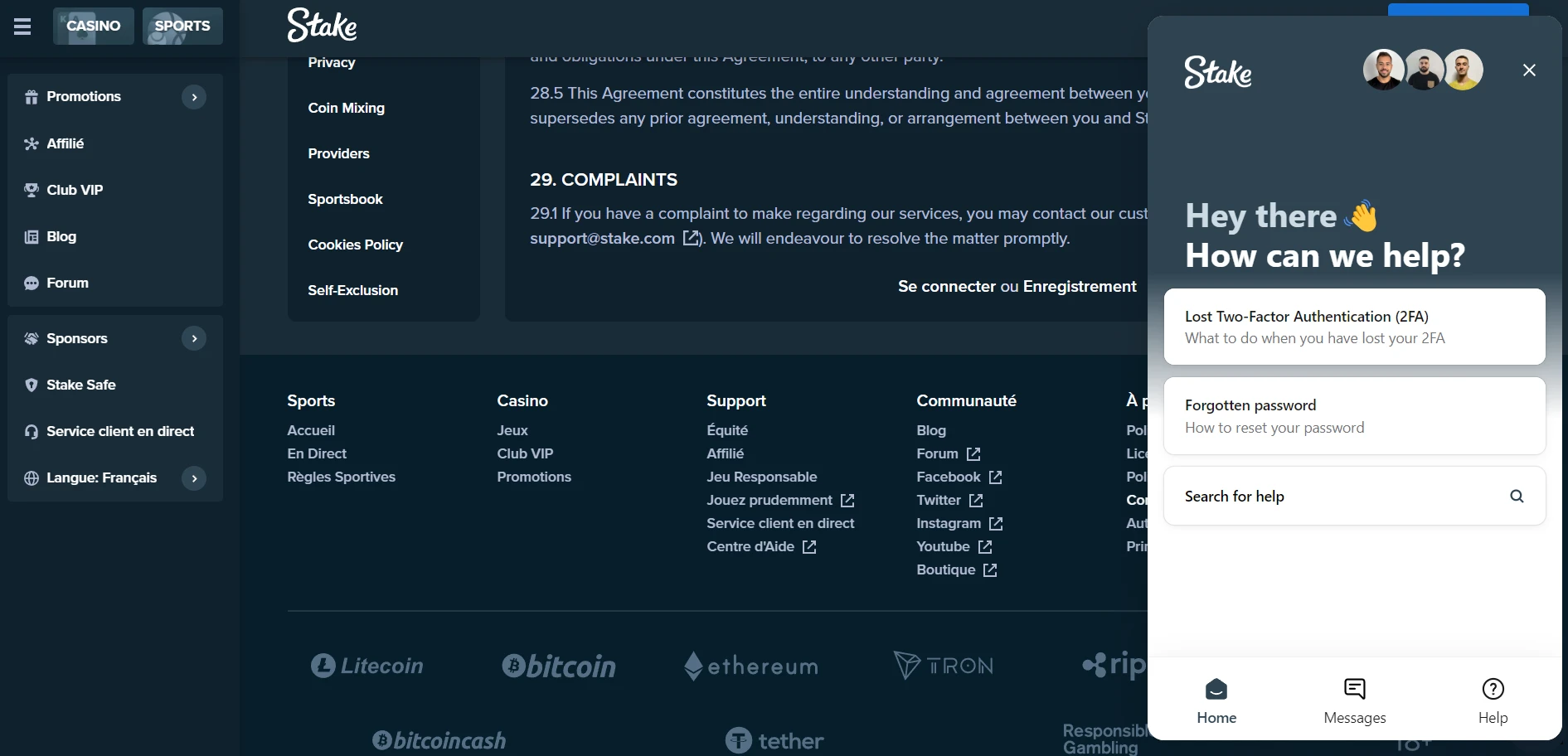
Task: Click the bitcoin logo
Action: pyautogui.click(x=559, y=666)
